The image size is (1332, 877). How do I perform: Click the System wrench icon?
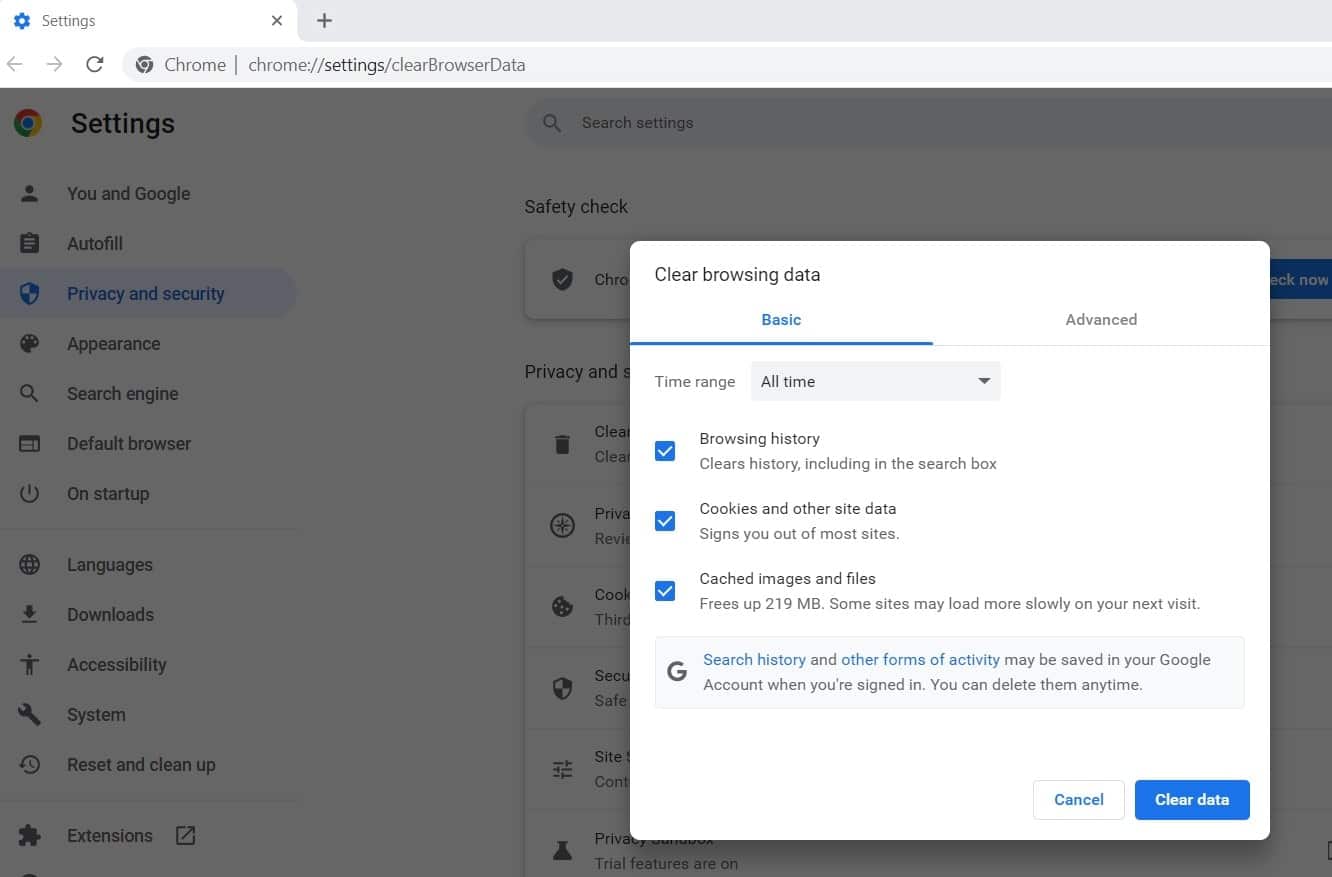[30, 714]
